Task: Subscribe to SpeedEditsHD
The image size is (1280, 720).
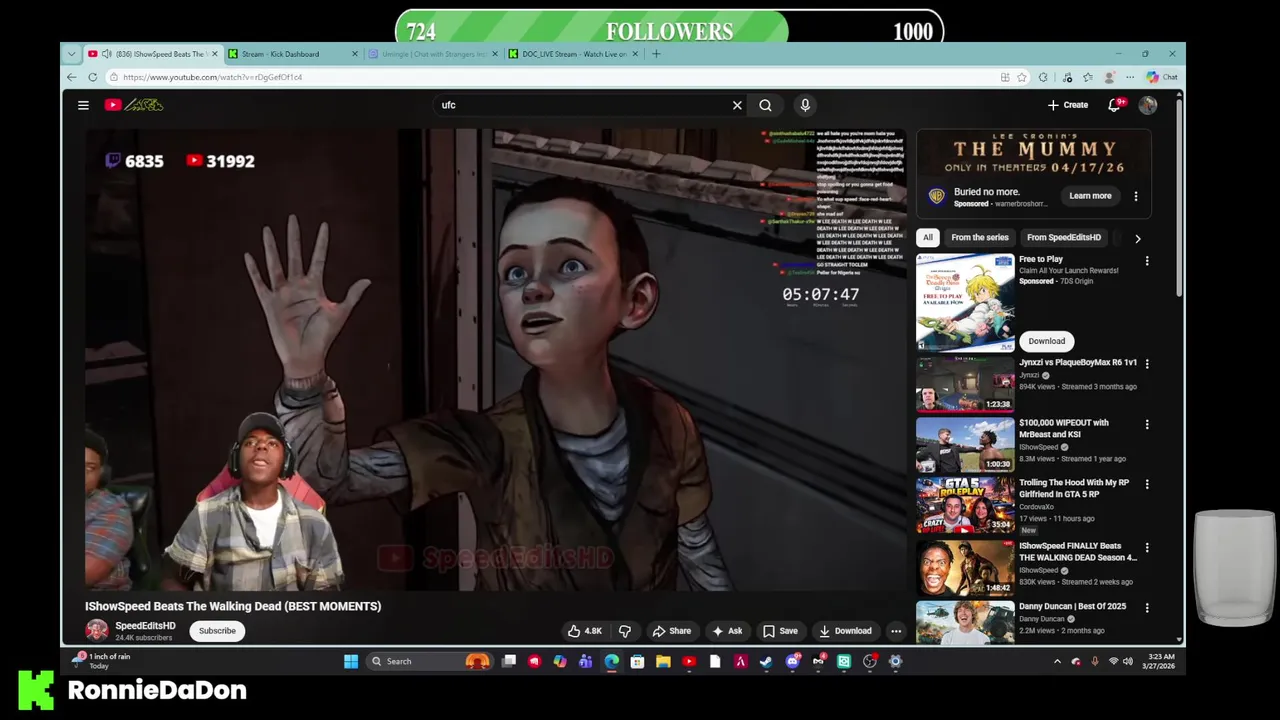Action: point(217,631)
